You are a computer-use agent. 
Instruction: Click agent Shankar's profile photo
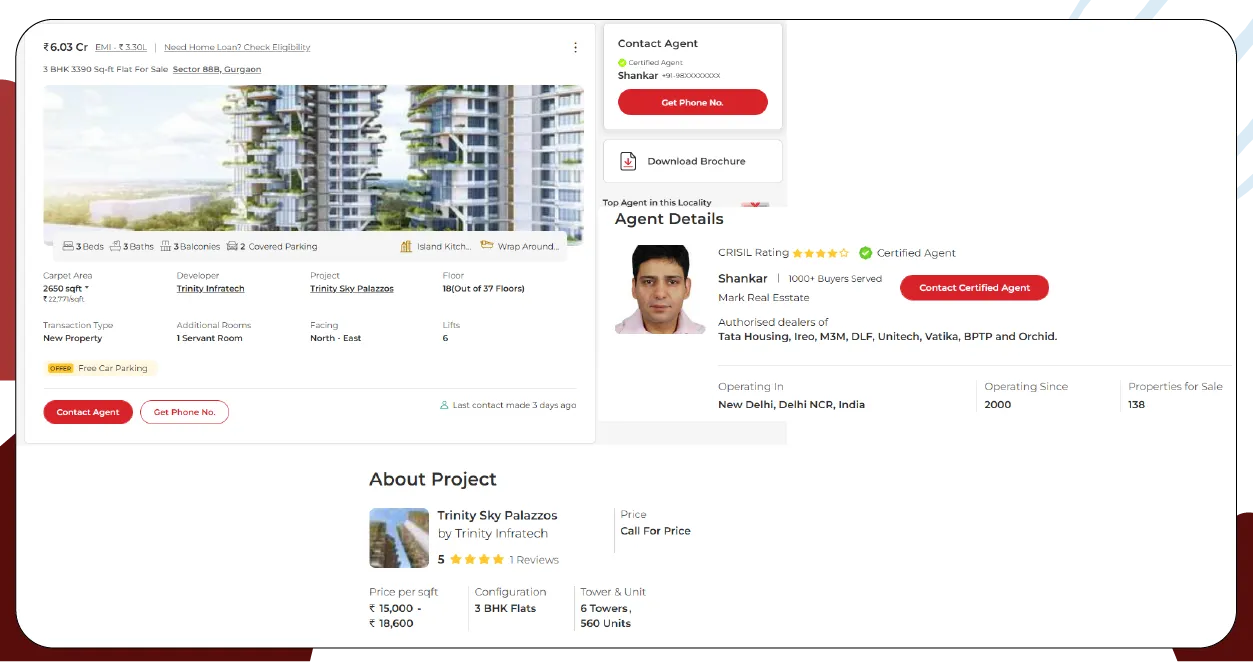coord(660,290)
